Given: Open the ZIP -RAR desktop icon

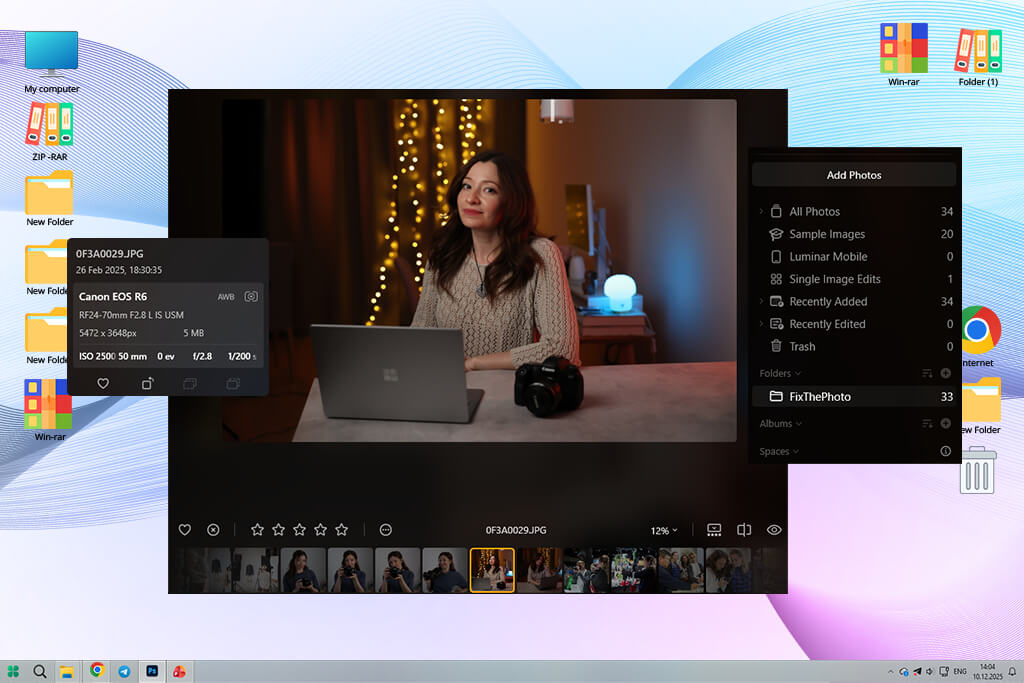Looking at the screenshot, I should (x=50, y=131).
